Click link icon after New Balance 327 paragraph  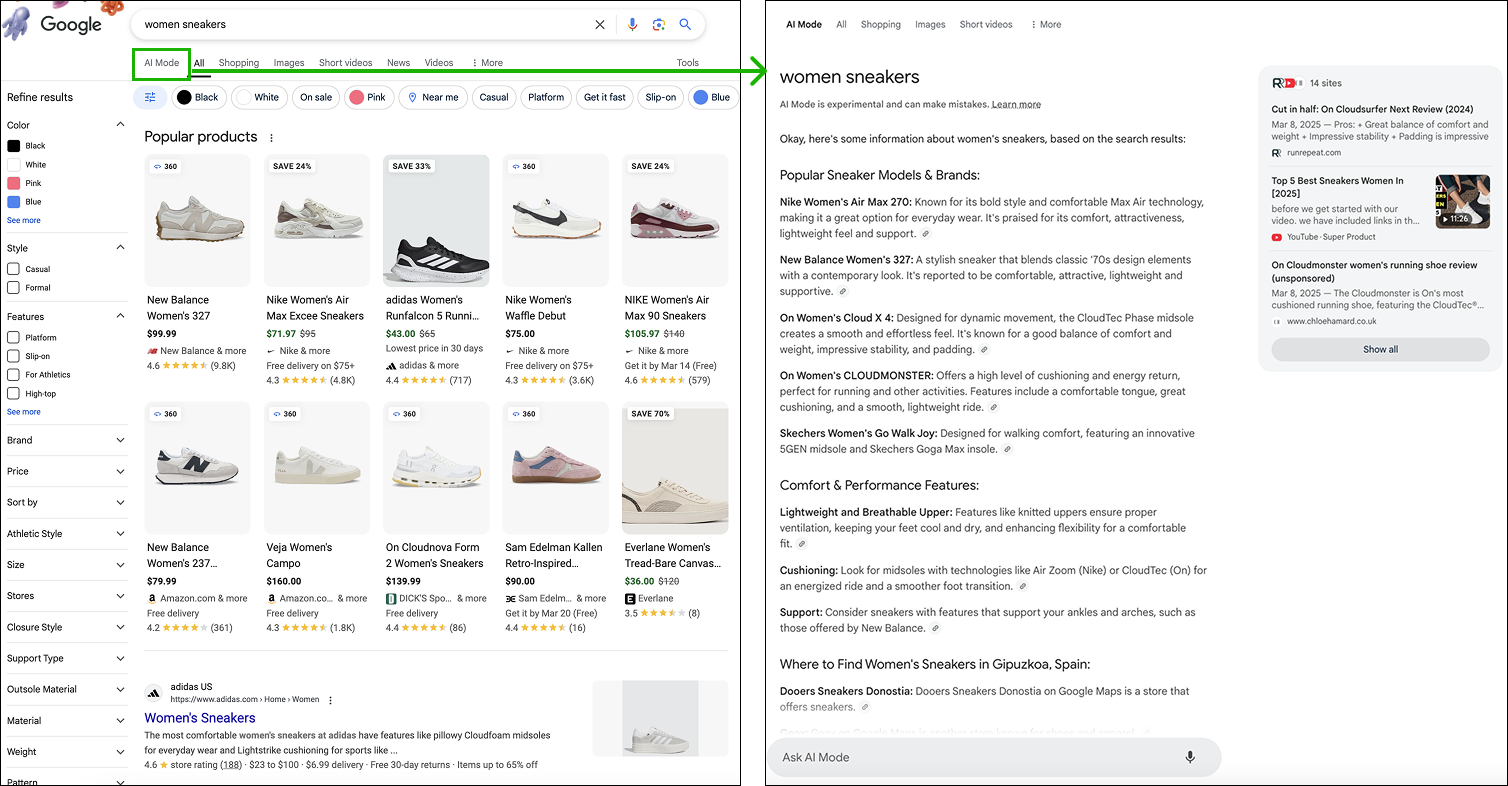843,292
